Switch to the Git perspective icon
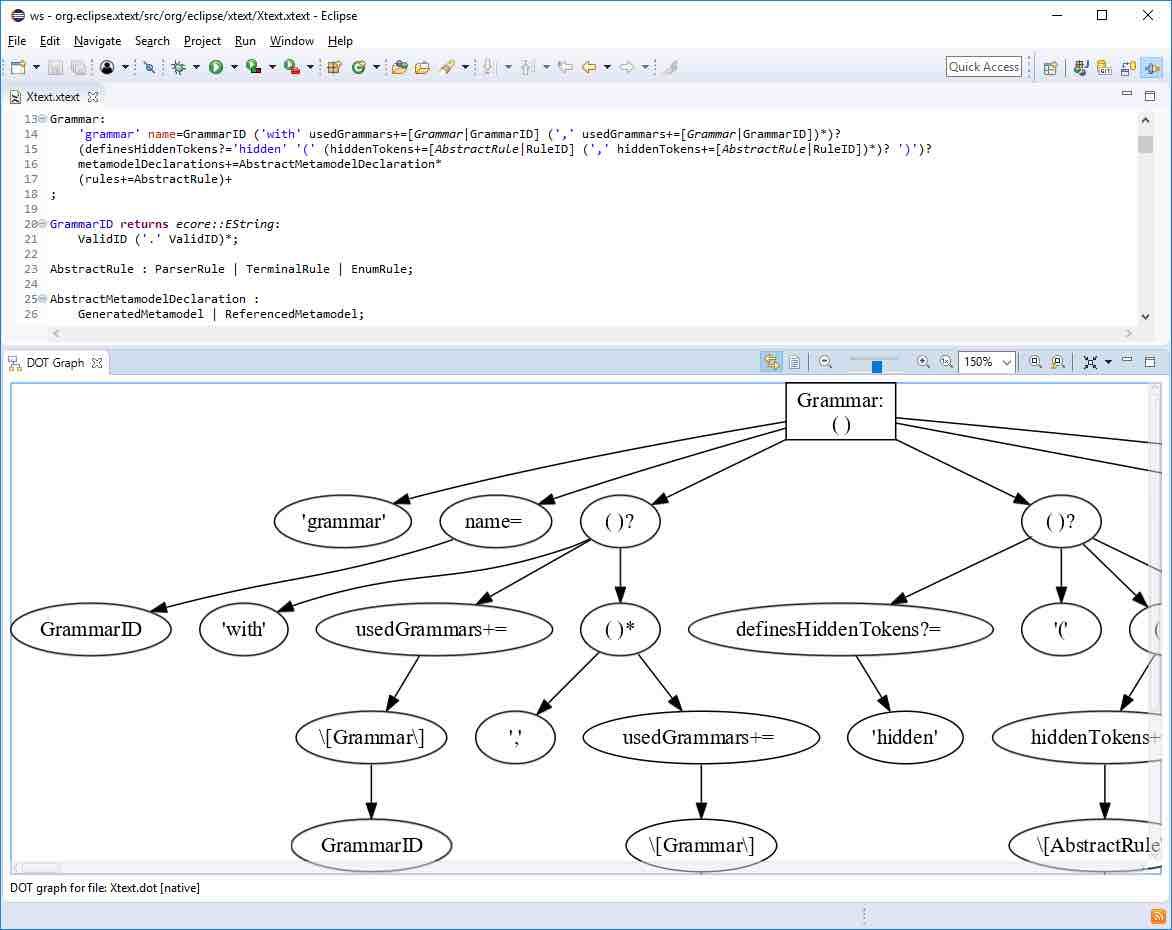 (x=1103, y=67)
